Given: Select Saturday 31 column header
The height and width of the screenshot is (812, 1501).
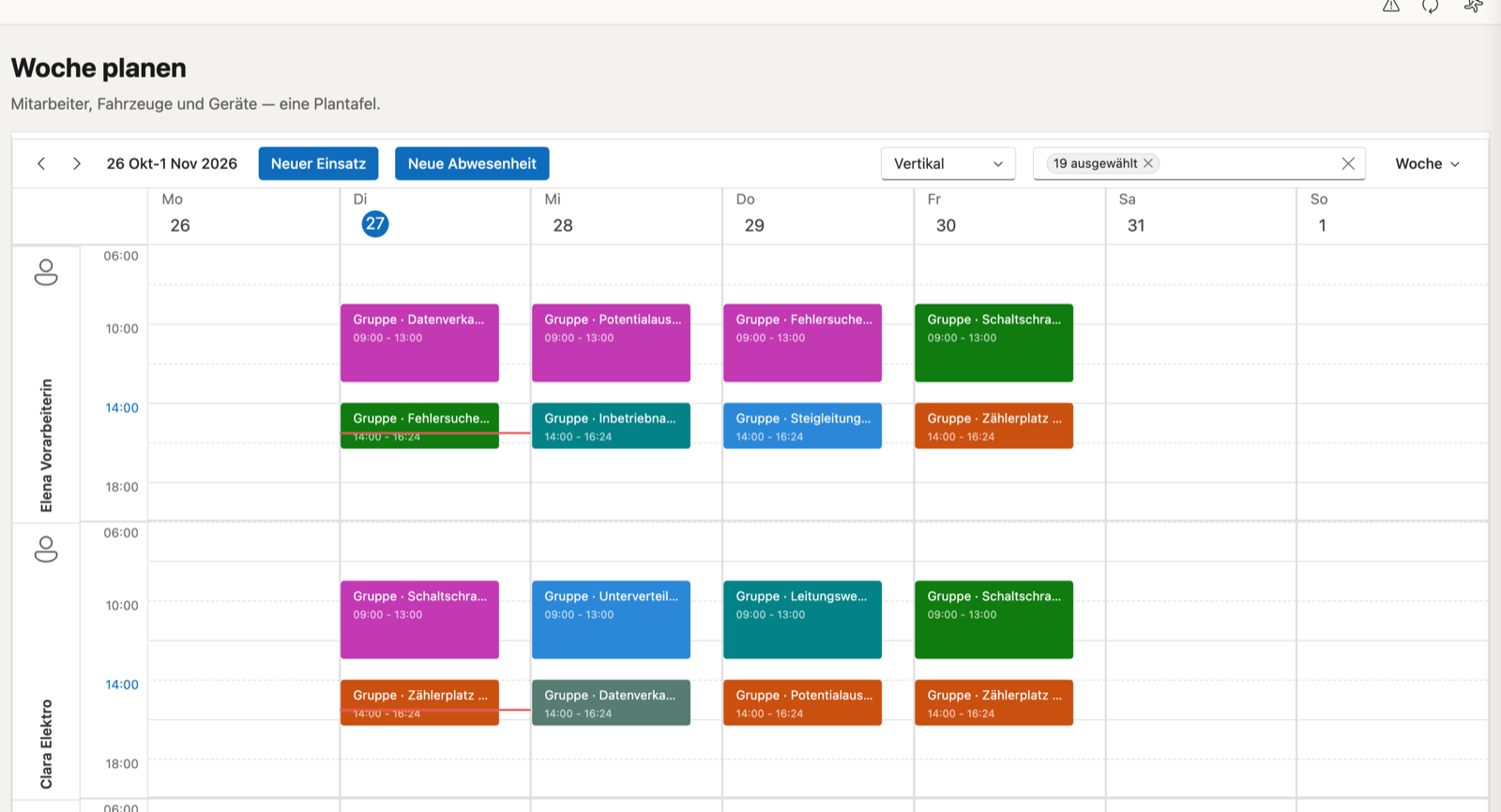Looking at the screenshot, I should pyautogui.click(x=1201, y=216).
